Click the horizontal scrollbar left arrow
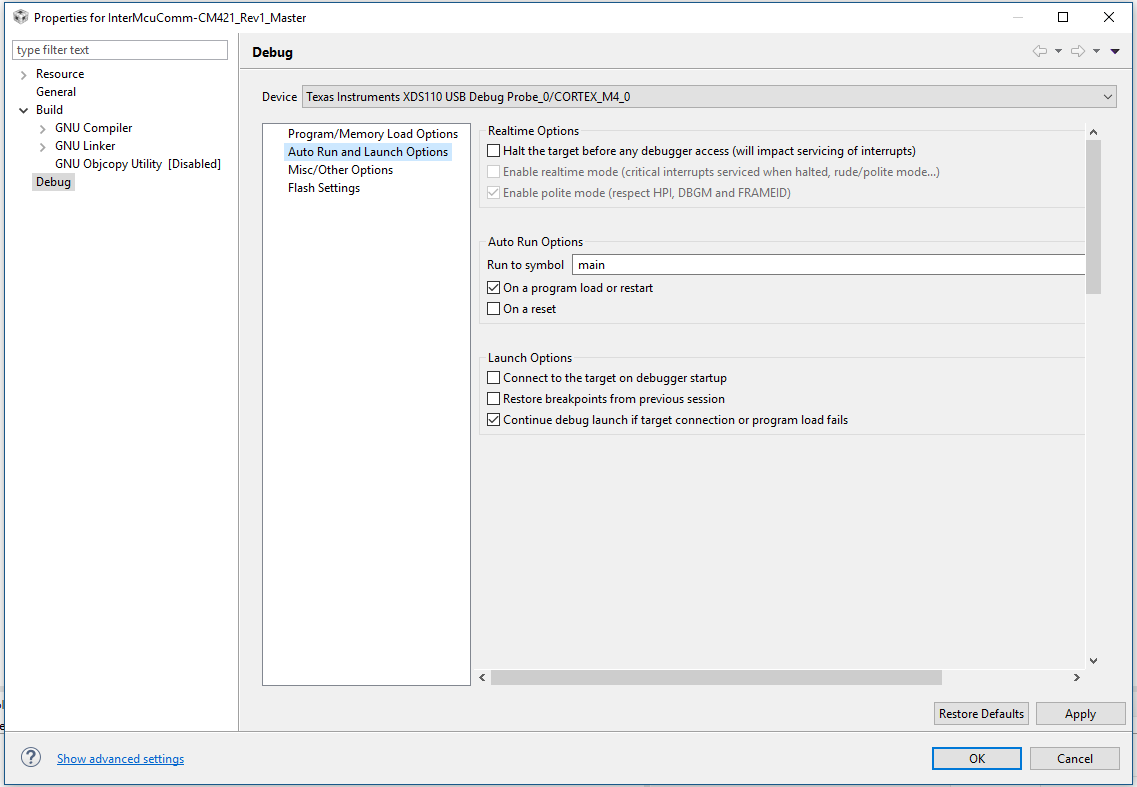 pos(483,677)
